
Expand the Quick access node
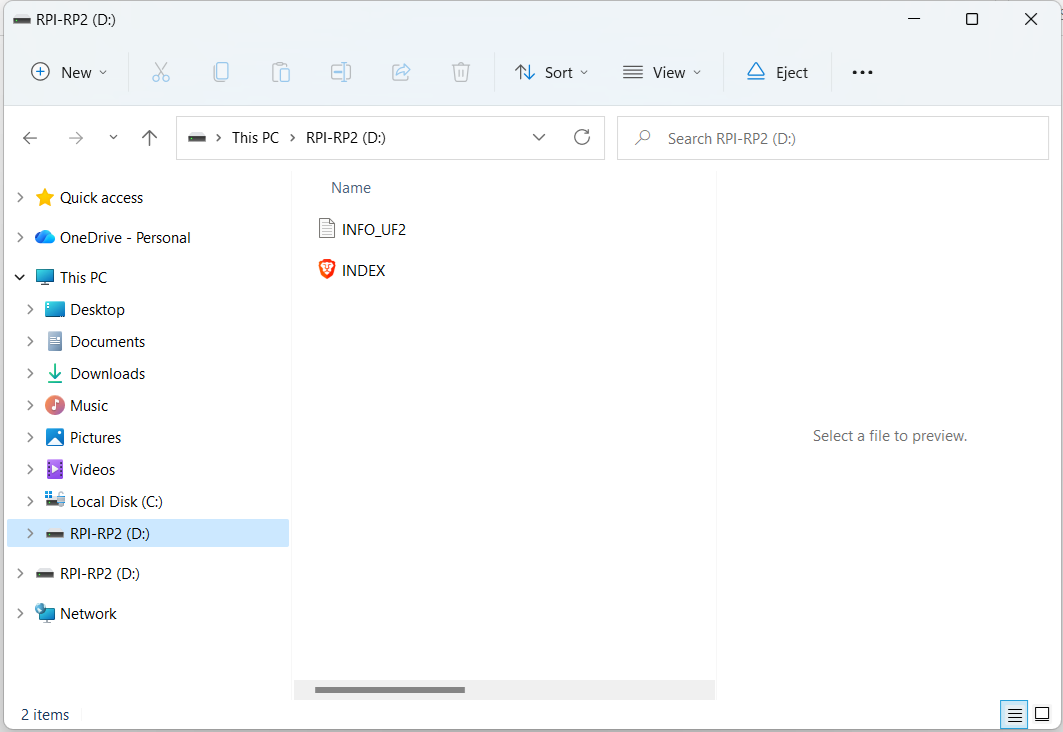tap(20, 198)
